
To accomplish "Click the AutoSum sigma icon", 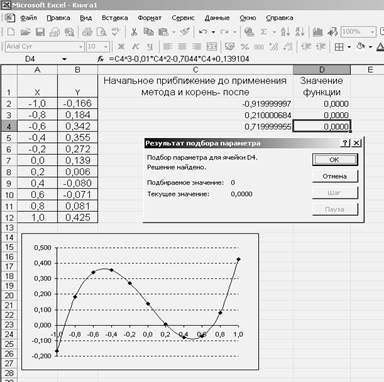I will (264, 32).
